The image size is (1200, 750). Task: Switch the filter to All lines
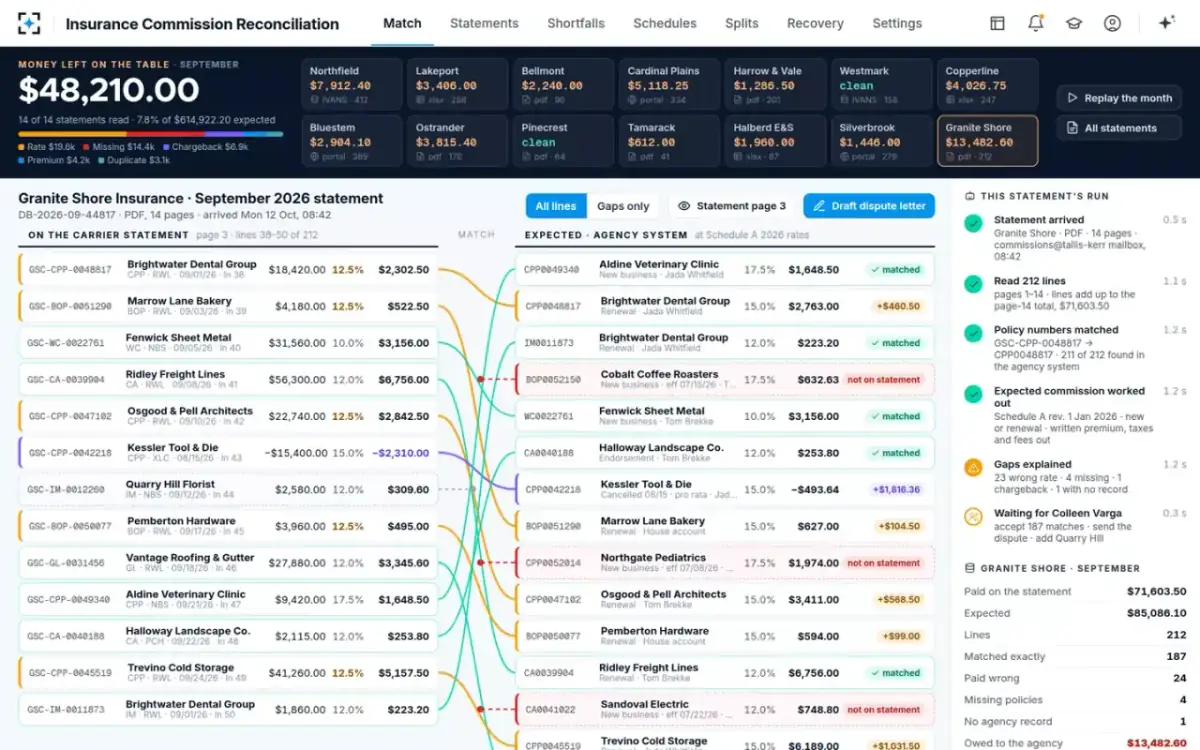pyautogui.click(x=556, y=206)
